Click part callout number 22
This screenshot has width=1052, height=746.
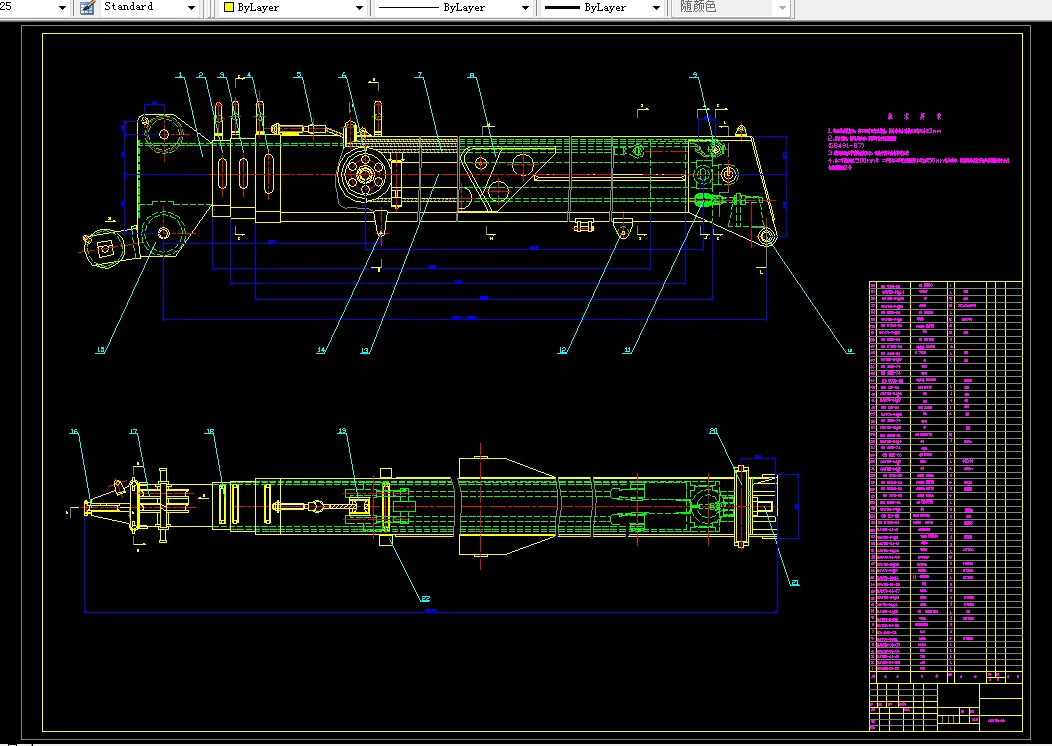tap(425, 598)
